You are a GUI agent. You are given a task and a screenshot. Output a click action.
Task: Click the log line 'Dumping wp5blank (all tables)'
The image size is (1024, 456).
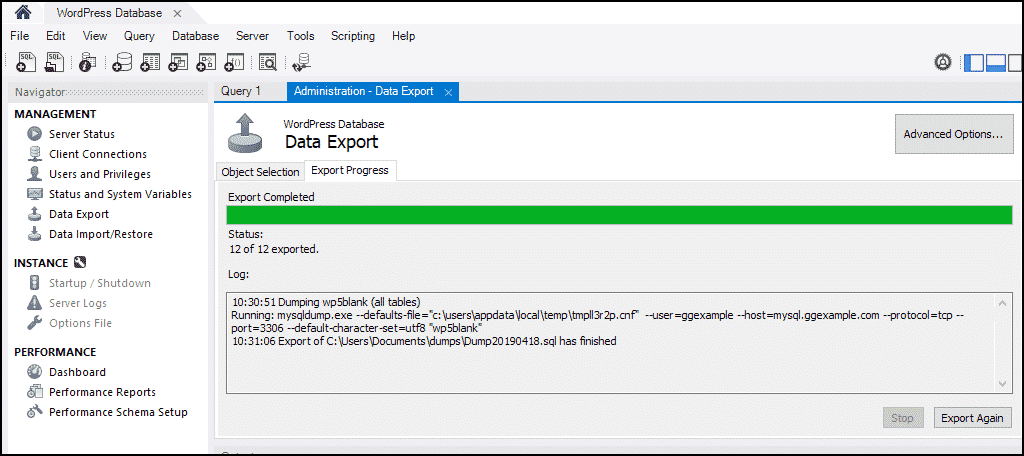(x=327, y=302)
